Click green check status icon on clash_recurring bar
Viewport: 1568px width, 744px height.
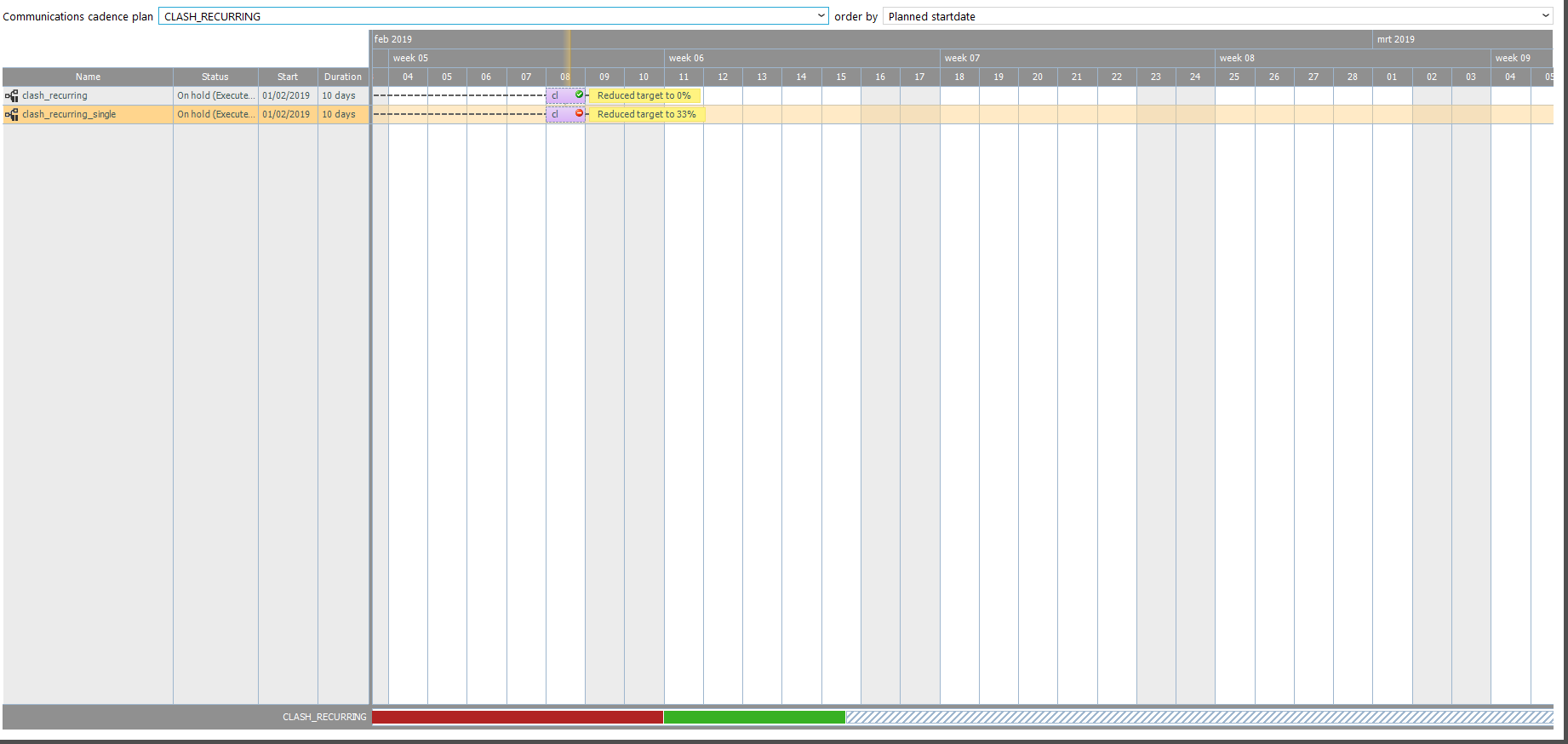580,94
